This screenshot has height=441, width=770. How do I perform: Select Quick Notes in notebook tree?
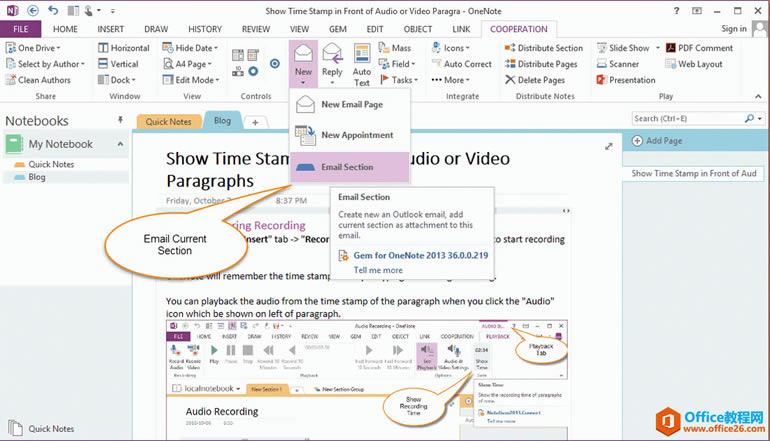51,164
